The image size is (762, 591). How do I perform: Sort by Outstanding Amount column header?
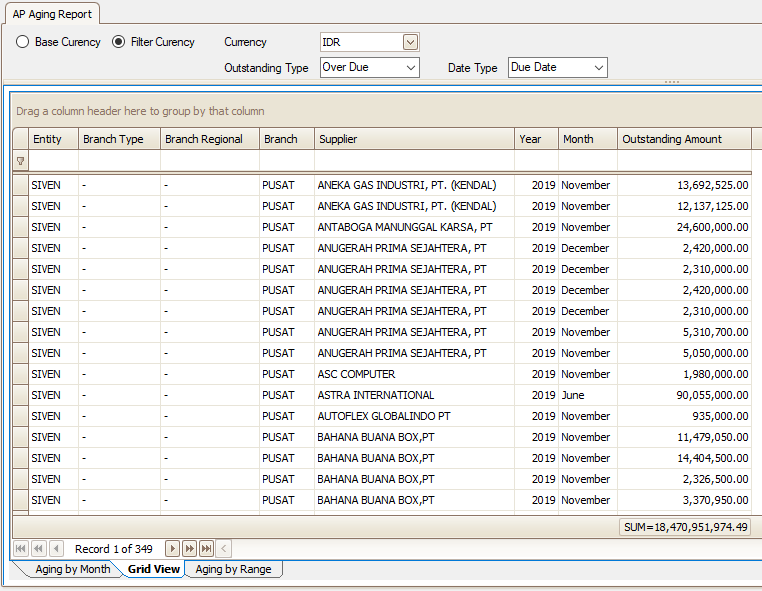point(684,139)
